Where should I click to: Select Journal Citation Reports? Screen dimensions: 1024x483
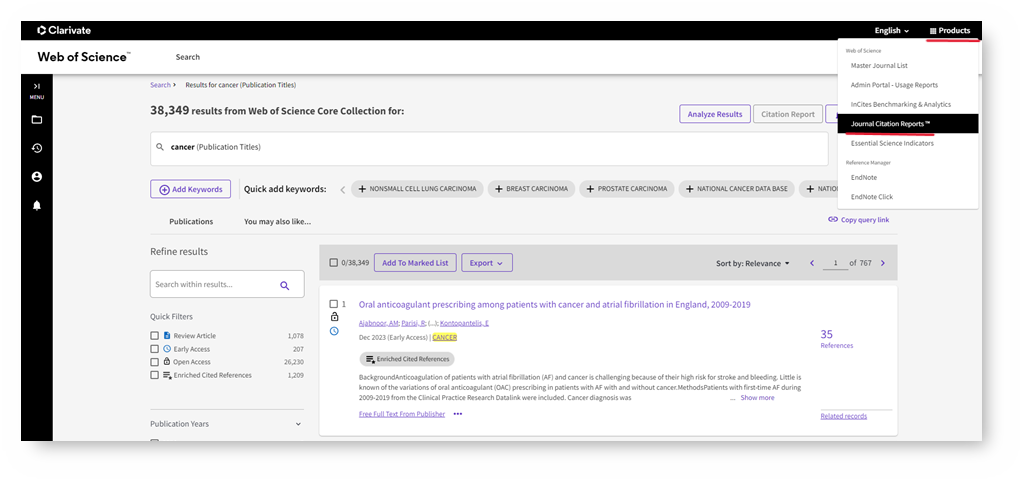pyautogui.click(x=908, y=123)
